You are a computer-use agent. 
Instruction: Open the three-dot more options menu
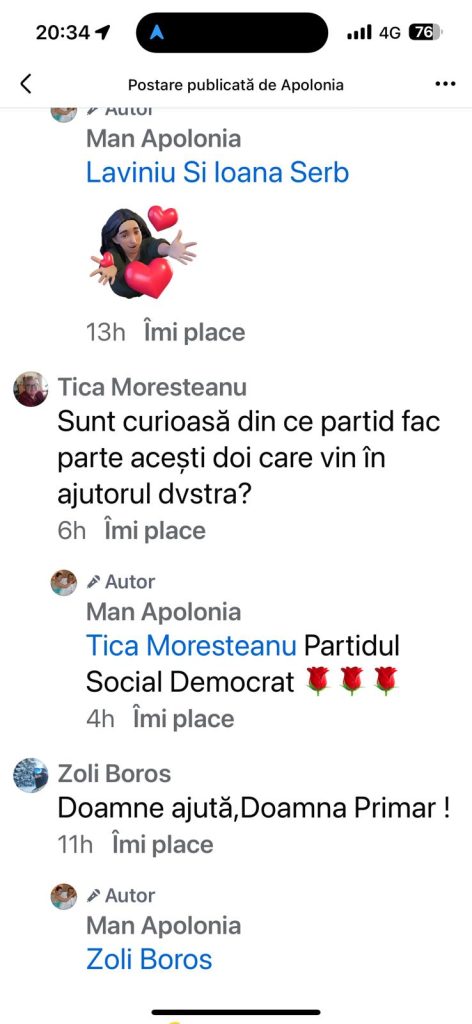point(445,84)
